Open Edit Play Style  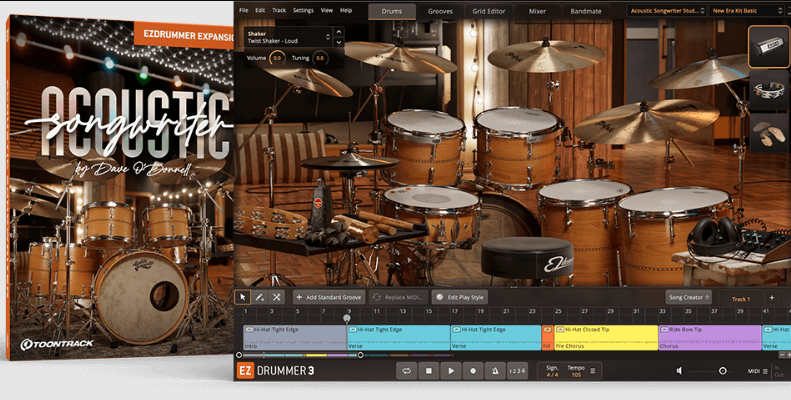[460, 297]
